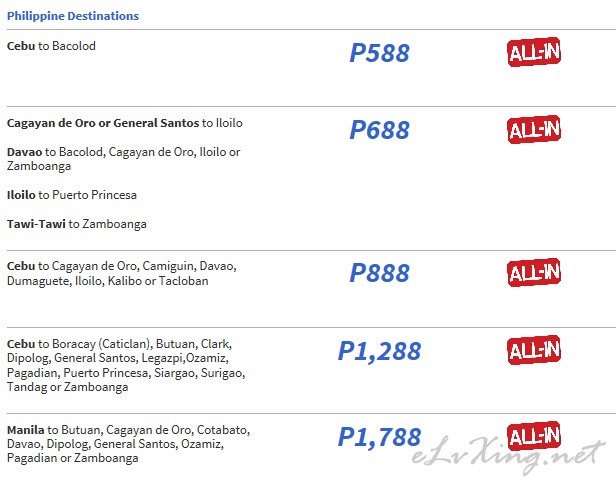The image size is (616, 488).
Task: Click Cebu to Cagayan de Oro, Camiguin route list
Action: point(122,273)
